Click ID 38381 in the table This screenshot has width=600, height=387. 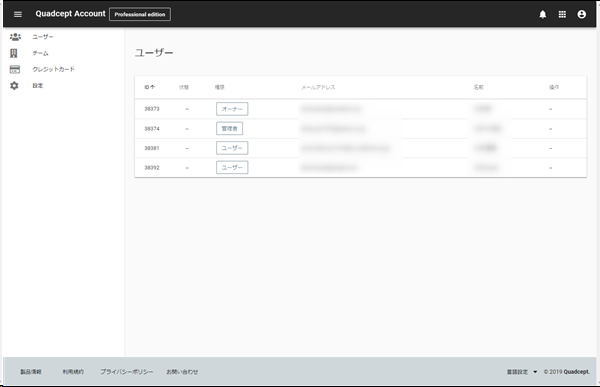[x=152, y=148]
